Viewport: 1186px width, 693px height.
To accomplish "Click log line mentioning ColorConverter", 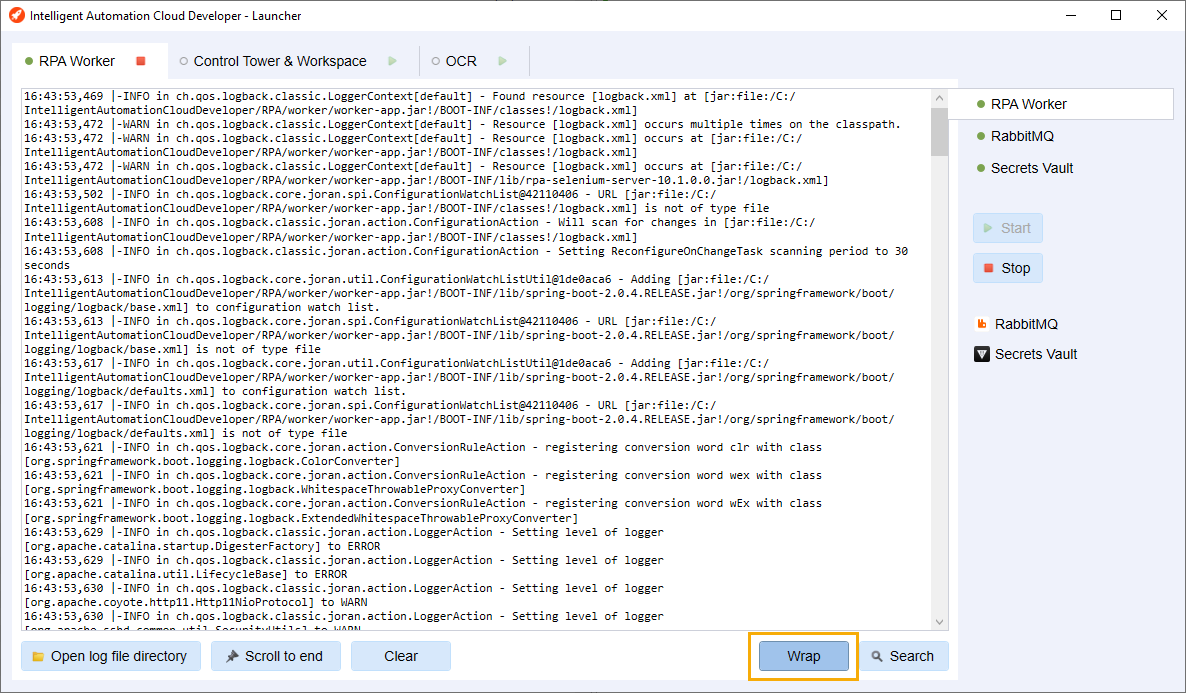I will [x=212, y=461].
